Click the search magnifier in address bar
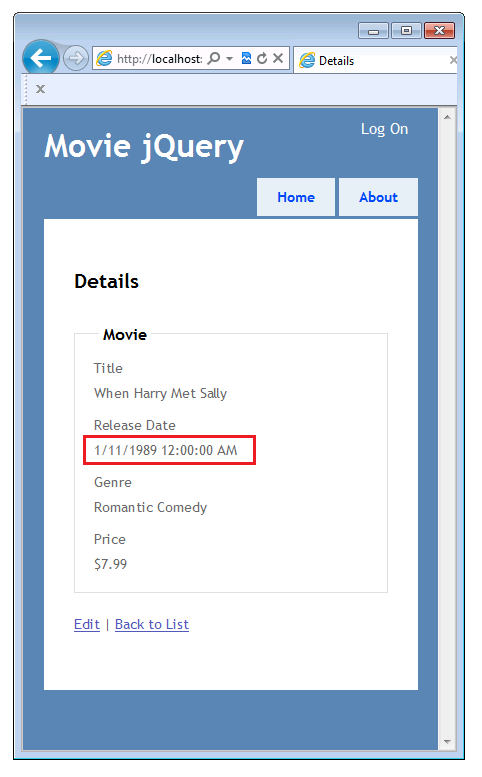Image resolution: width=482 pixels, height=777 pixels. coord(214,58)
